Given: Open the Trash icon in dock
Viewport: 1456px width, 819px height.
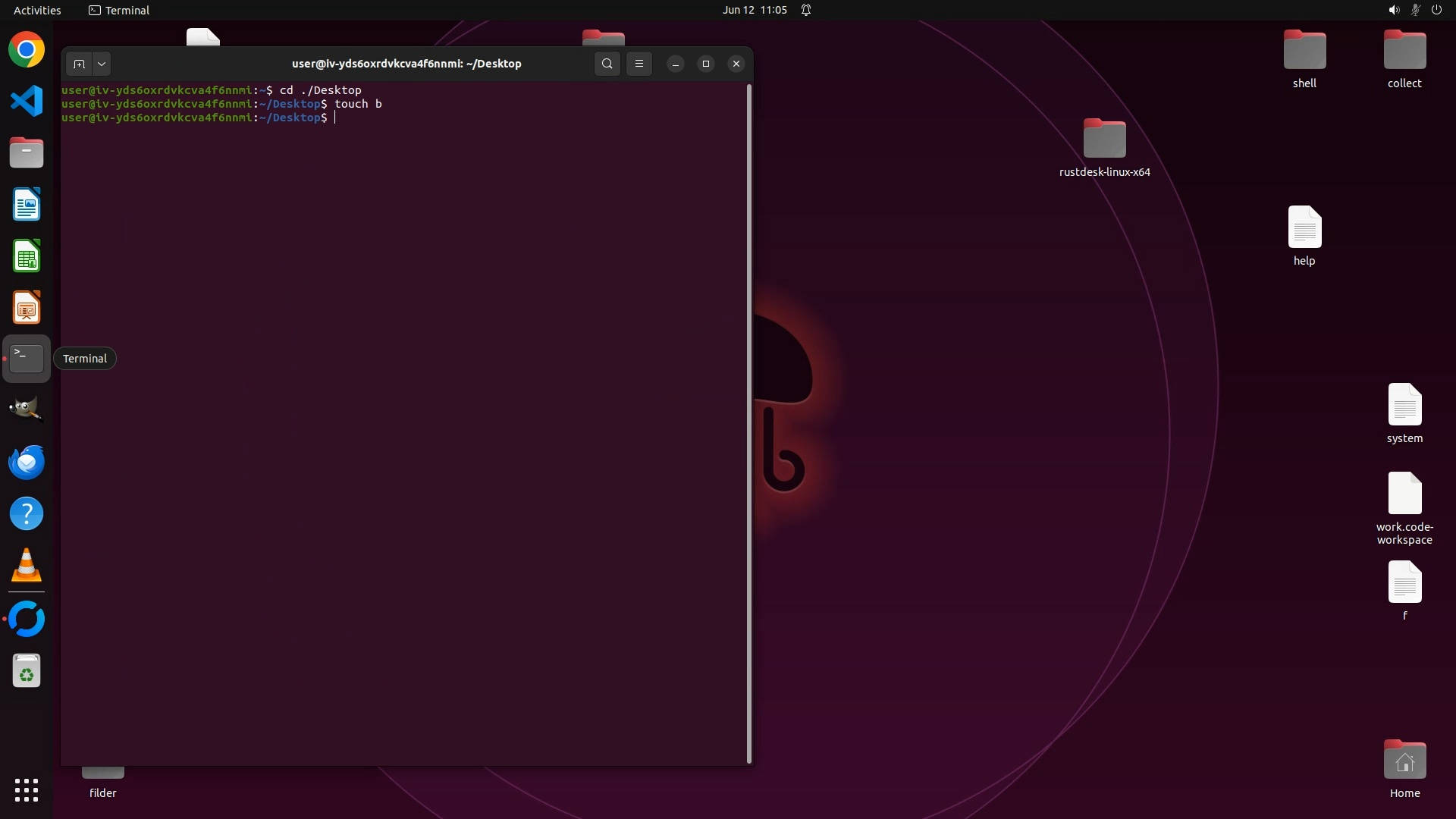Looking at the screenshot, I should coord(27,671).
